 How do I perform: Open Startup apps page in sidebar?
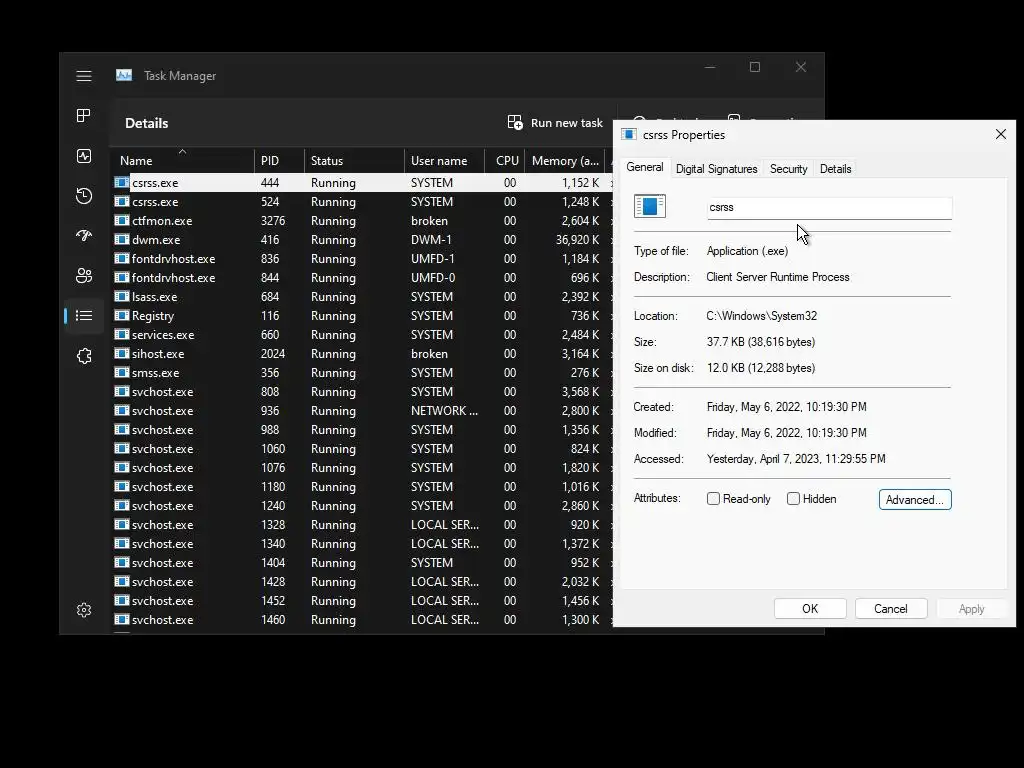click(84, 236)
